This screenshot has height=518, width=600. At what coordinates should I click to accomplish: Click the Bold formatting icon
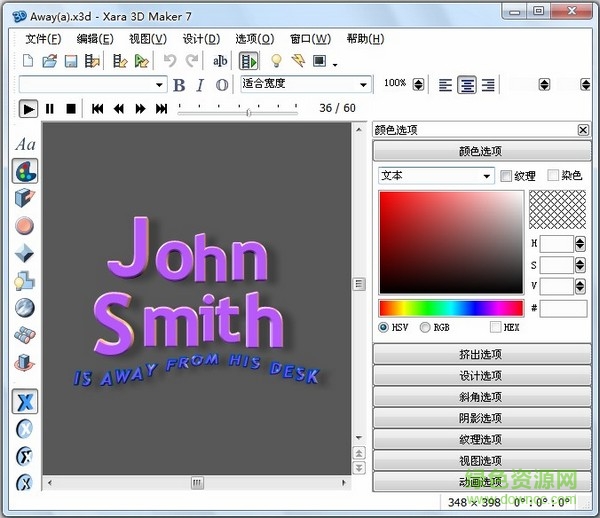pyautogui.click(x=179, y=85)
